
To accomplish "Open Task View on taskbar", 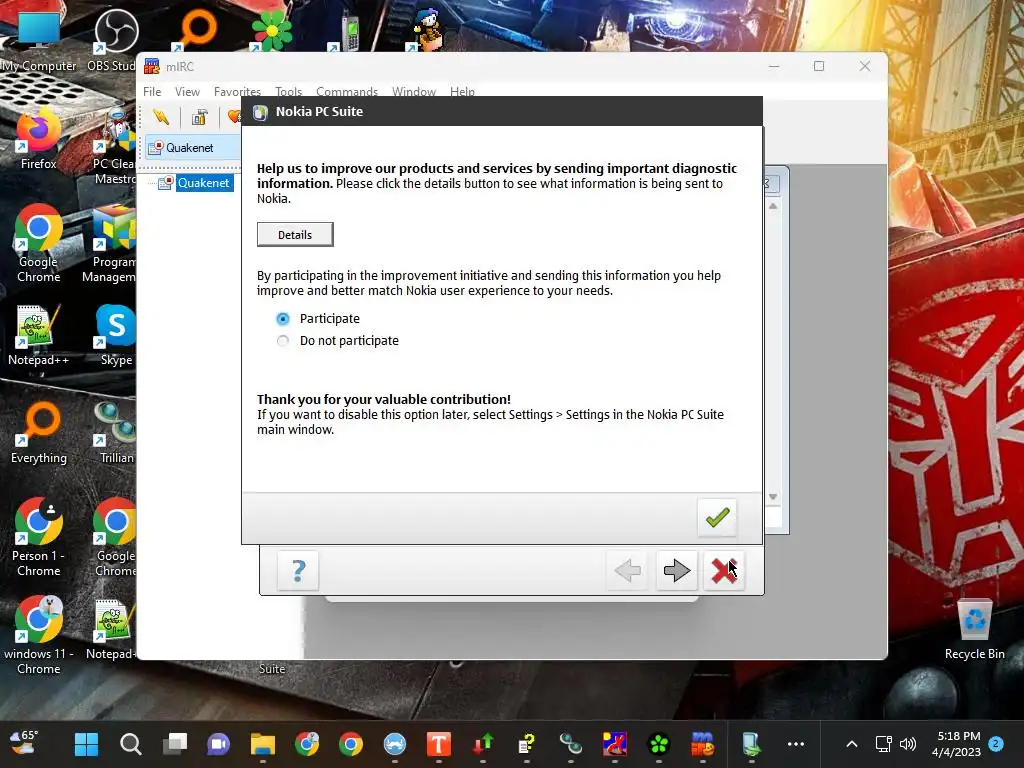I will pyautogui.click(x=174, y=744).
